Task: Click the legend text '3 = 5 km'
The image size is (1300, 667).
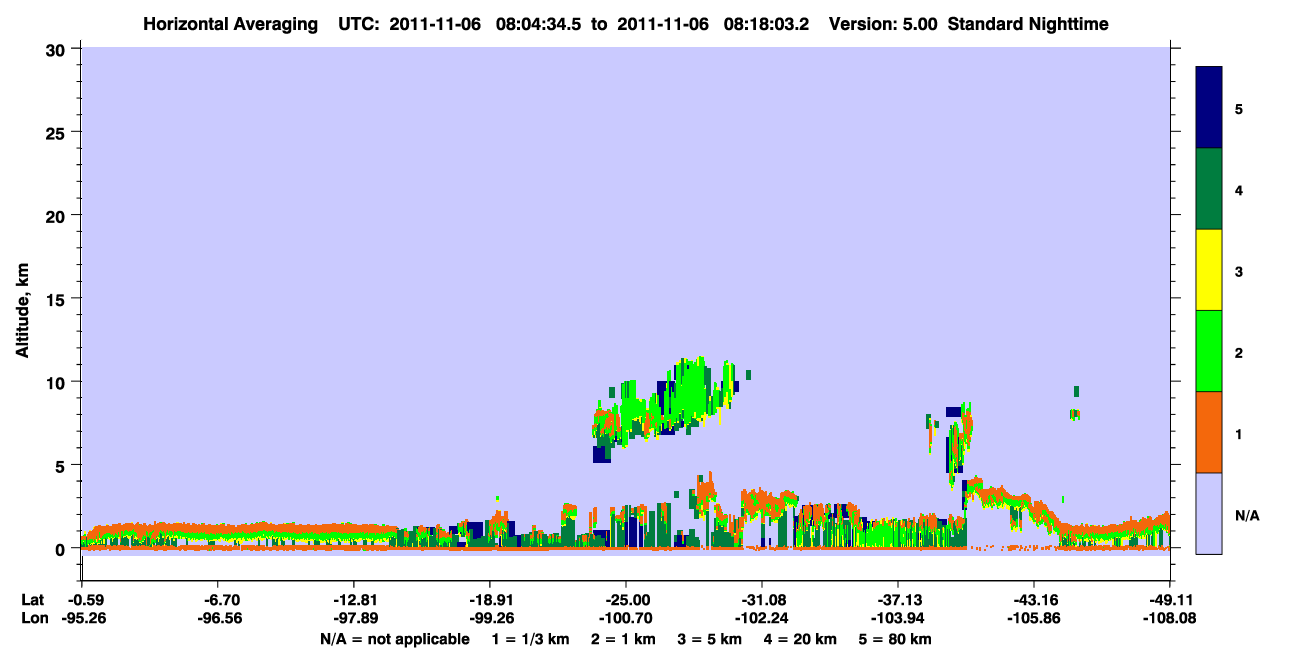Action: pyautogui.click(x=711, y=639)
